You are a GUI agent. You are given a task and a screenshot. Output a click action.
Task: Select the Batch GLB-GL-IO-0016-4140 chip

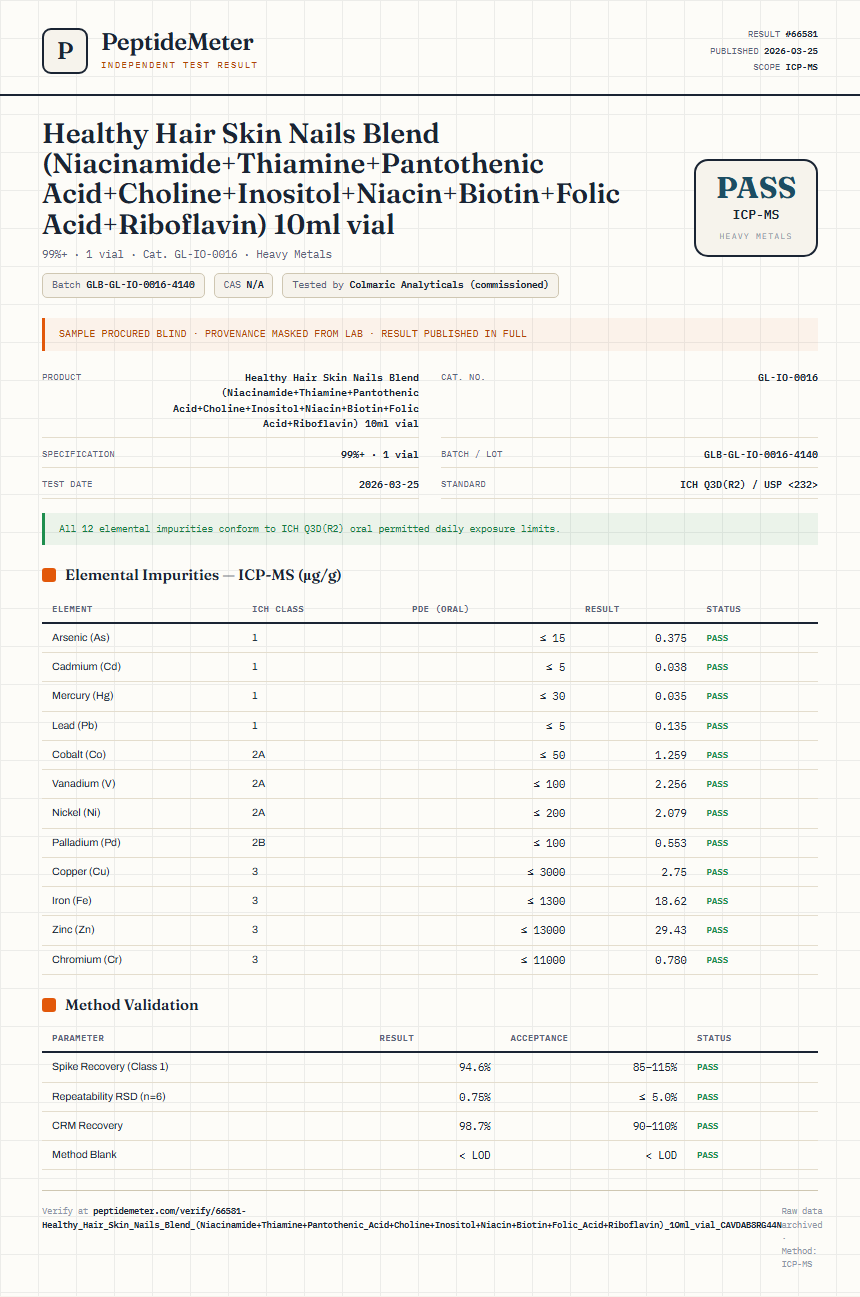[x=124, y=285]
